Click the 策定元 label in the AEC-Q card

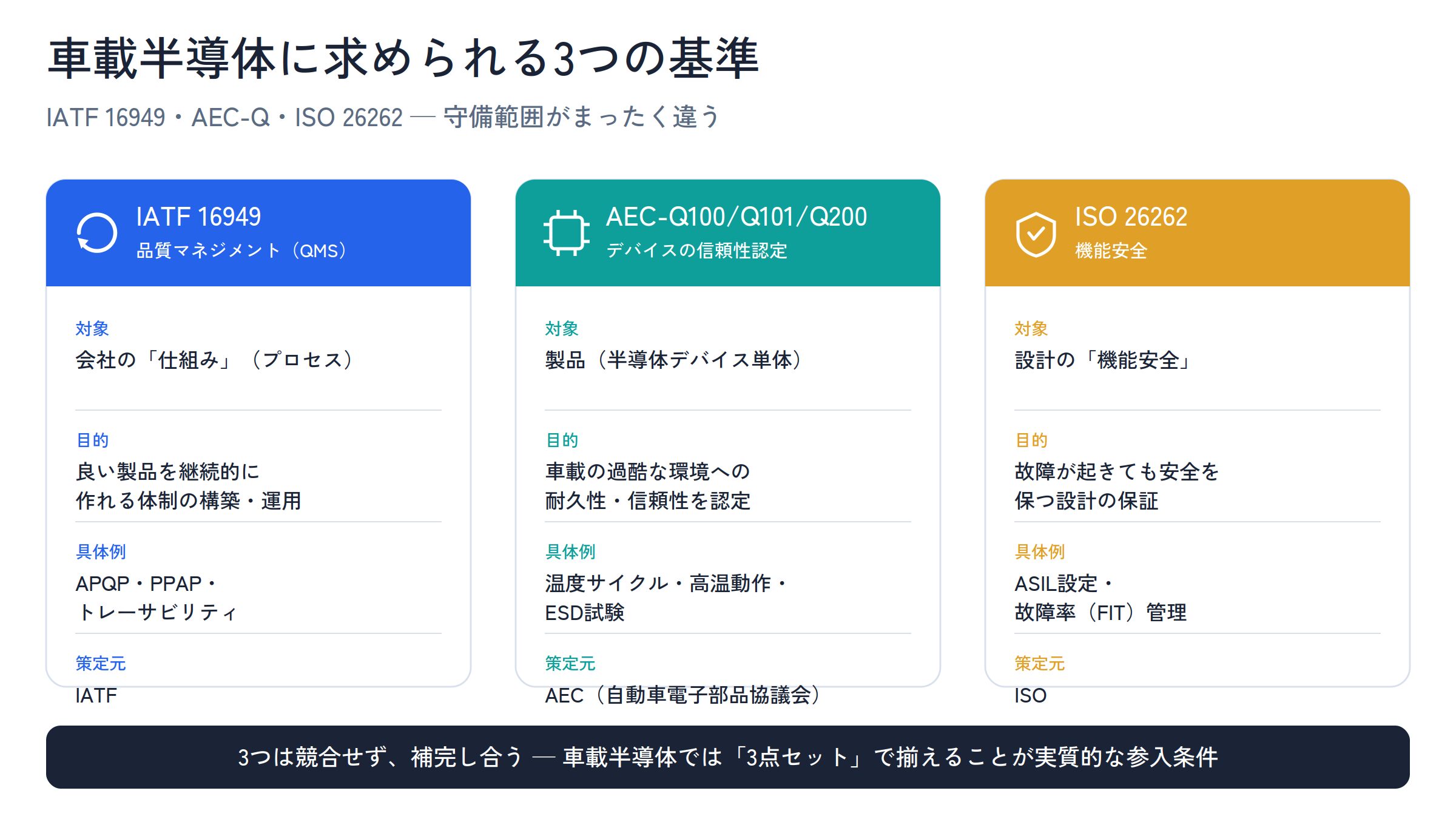click(x=570, y=663)
